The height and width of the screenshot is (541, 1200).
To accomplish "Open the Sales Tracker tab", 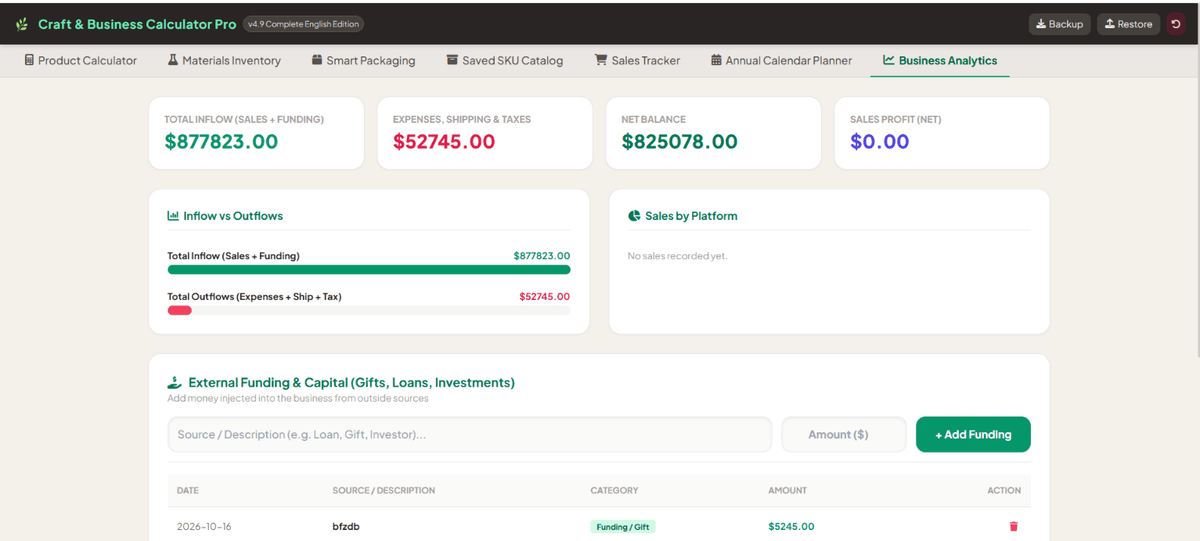I will click(x=637, y=60).
